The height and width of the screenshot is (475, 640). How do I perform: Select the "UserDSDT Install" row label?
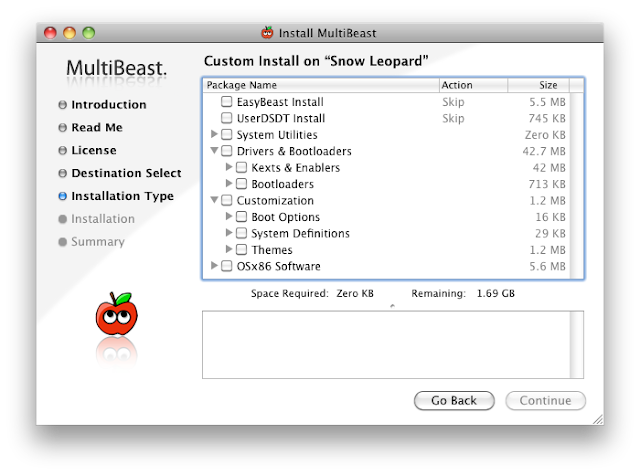281,118
